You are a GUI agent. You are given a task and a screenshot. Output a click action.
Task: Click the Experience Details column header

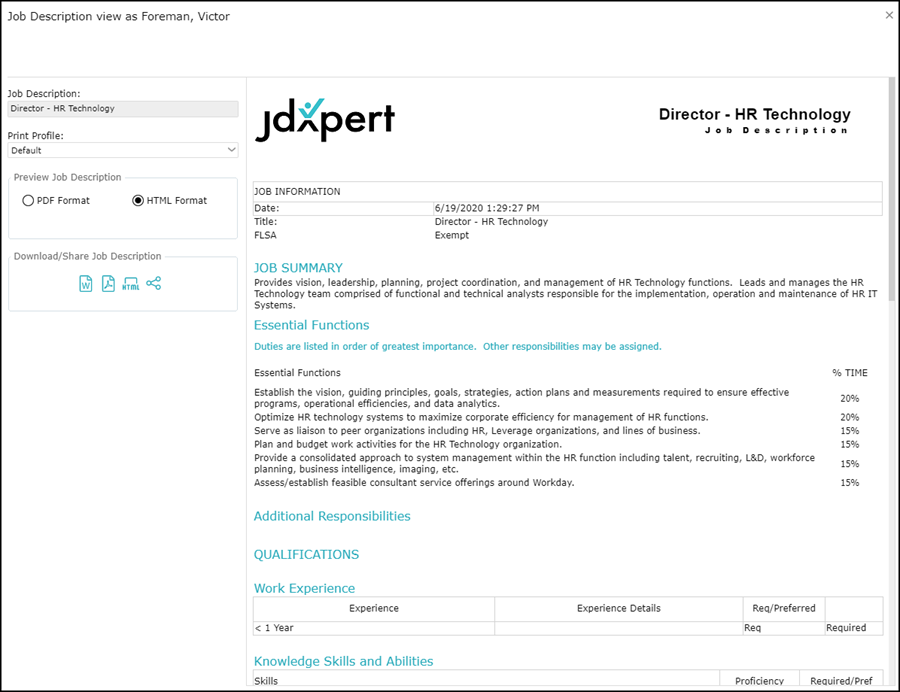click(618, 608)
